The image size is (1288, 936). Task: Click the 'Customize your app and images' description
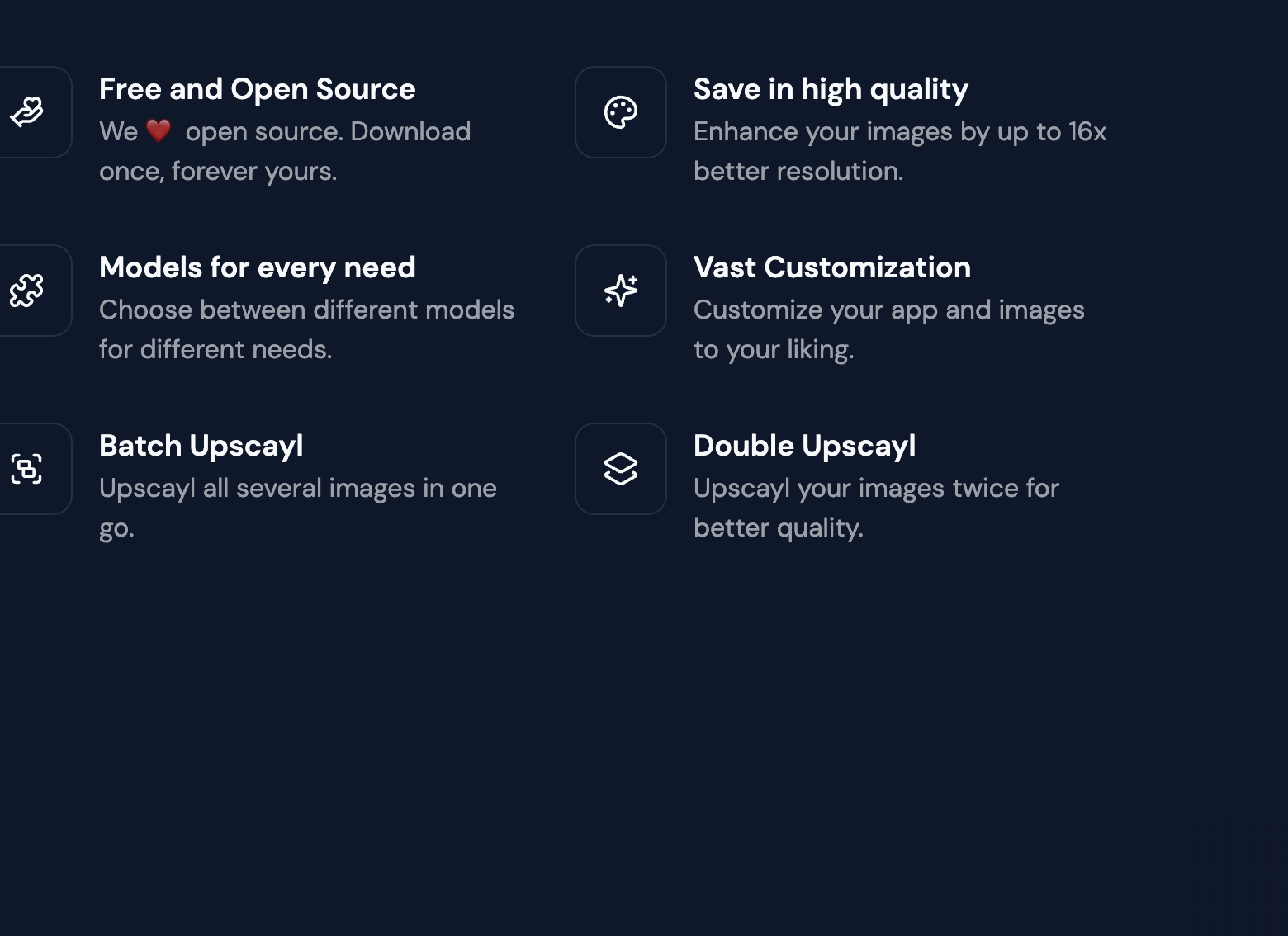889,310
